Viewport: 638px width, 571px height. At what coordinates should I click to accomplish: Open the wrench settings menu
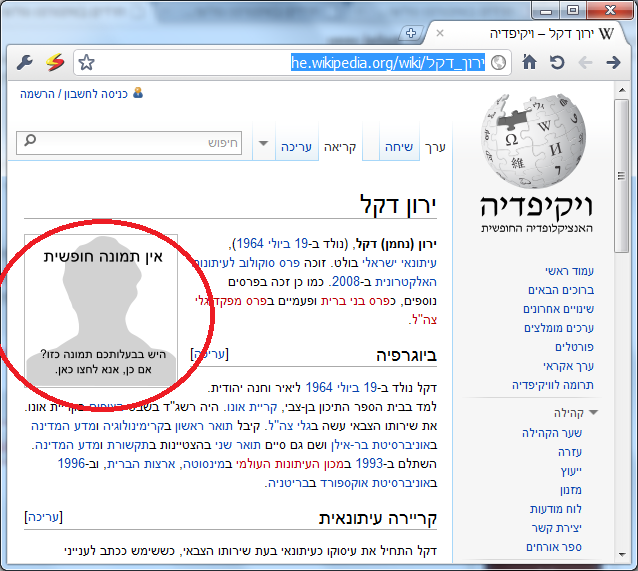pyautogui.click(x=25, y=62)
